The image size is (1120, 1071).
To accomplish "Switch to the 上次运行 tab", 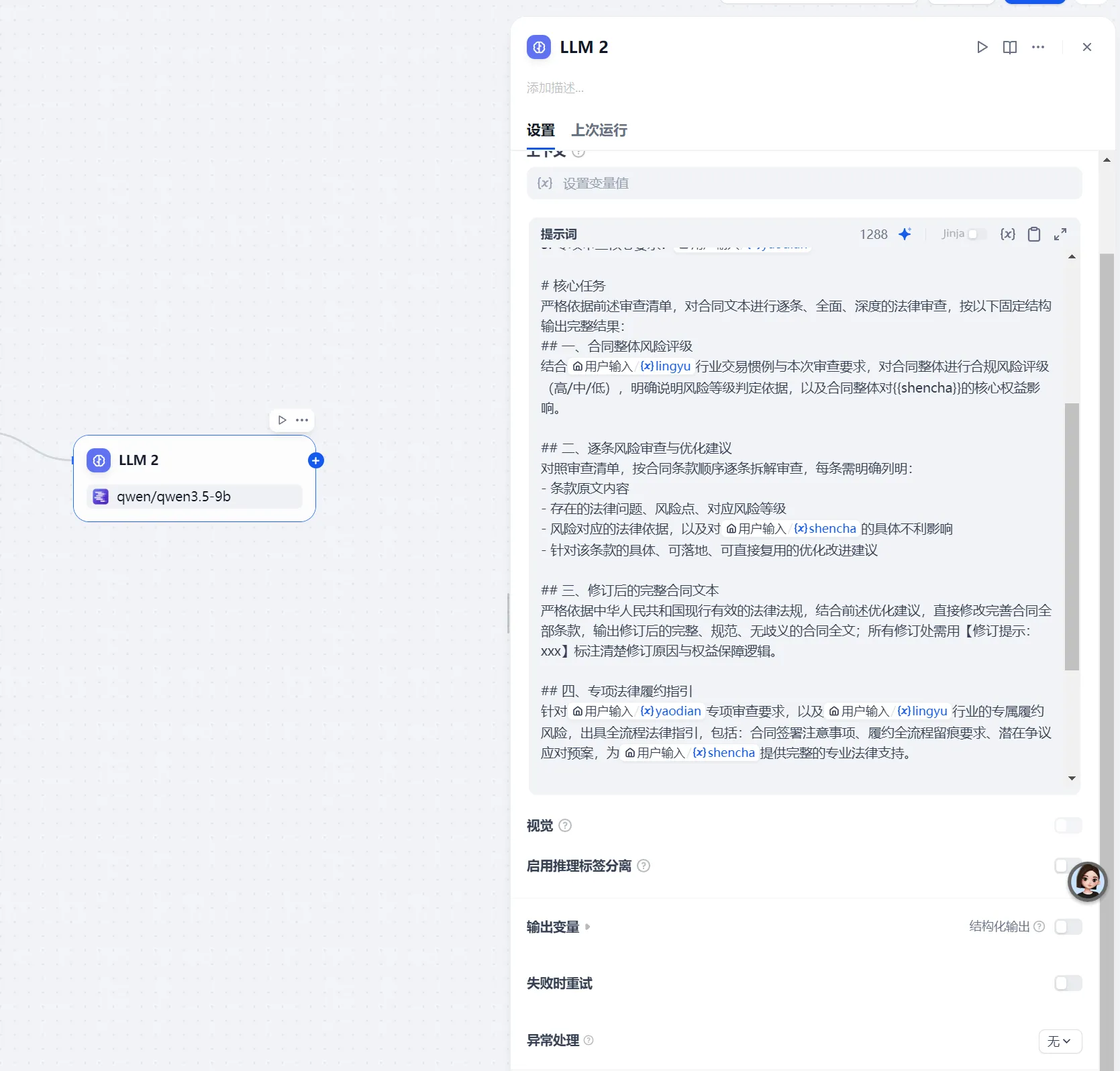I will click(x=599, y=130).
